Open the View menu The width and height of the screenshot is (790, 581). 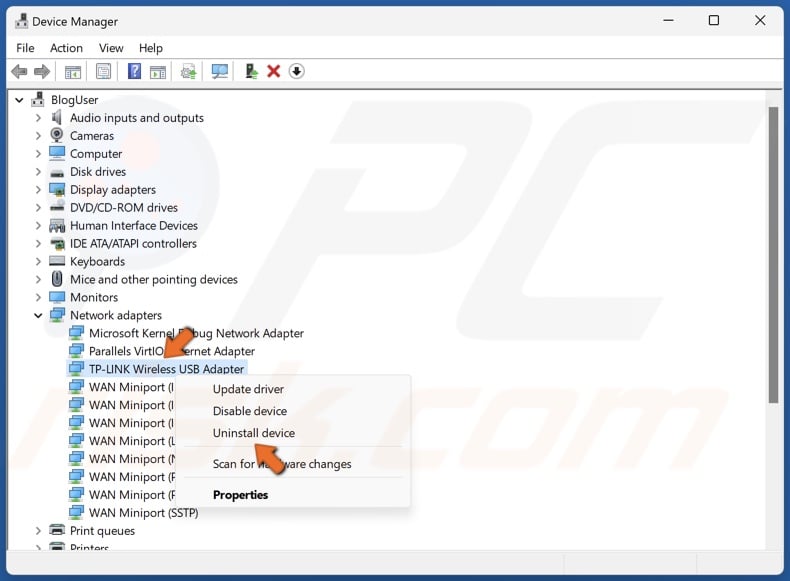(x=111, y=48)
